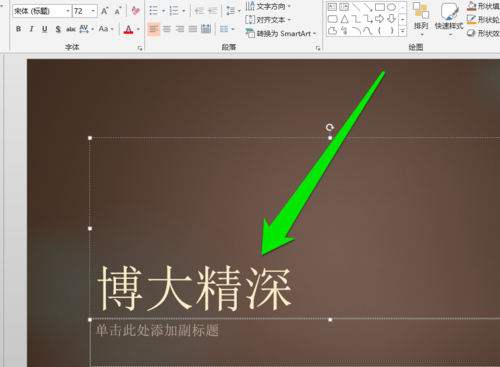Select the rectangle shape
Viewport: 500px width, 367px height.
(x=380, y=7)
